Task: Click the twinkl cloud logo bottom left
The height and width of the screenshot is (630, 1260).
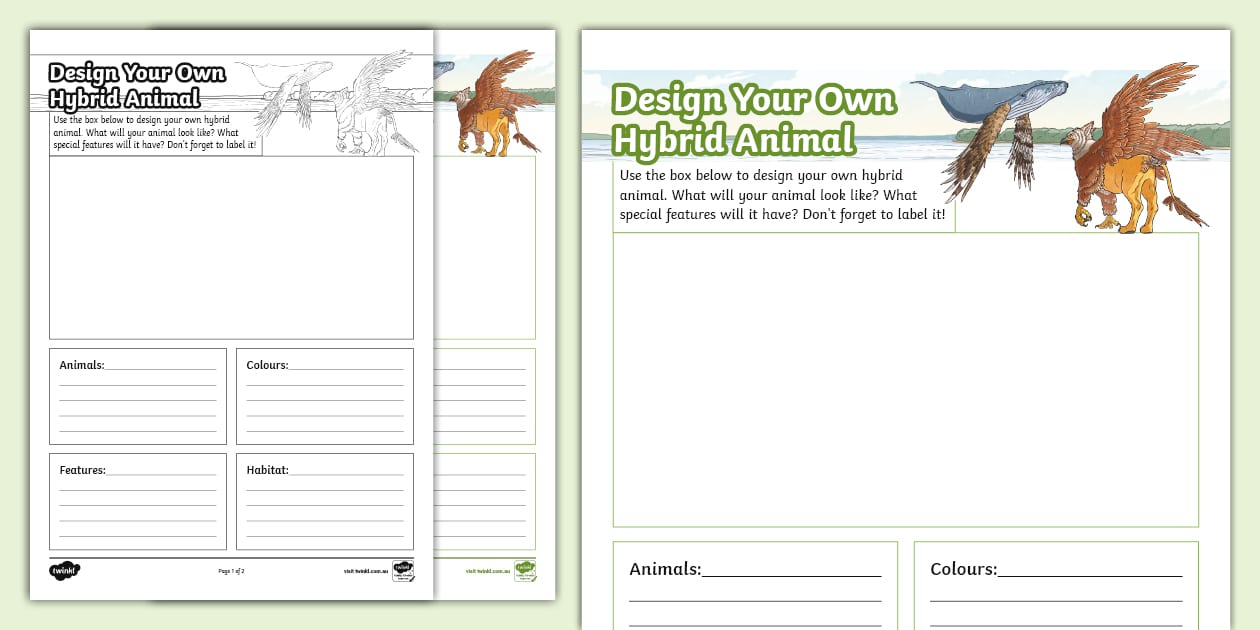Action: 64,570
